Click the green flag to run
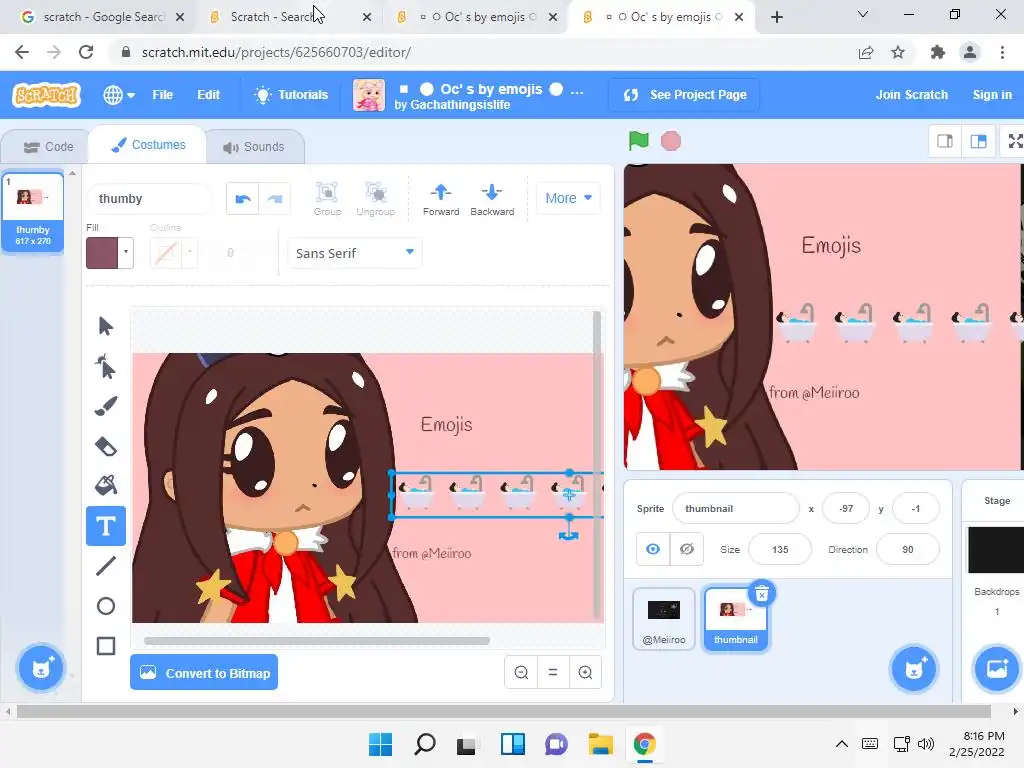The width and height of the screenshot is (1024, 768). pos(638,140)
